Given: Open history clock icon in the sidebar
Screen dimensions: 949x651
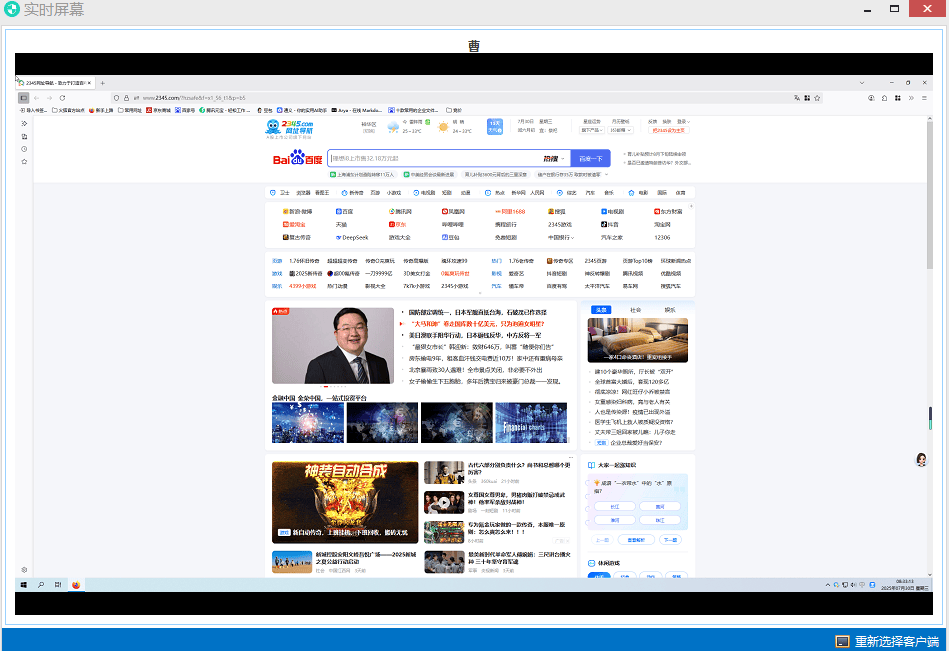Looking at the screenshot, I should [24, 149].
